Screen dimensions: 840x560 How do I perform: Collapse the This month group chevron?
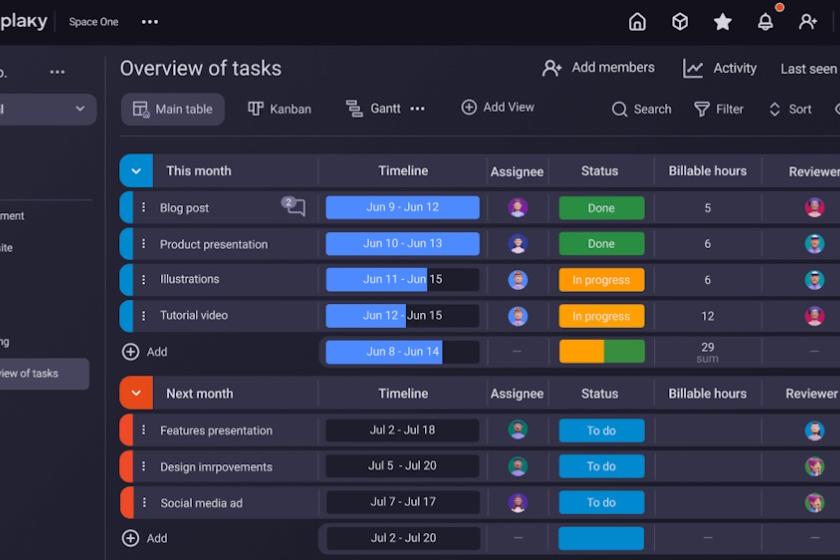point(136,171)
